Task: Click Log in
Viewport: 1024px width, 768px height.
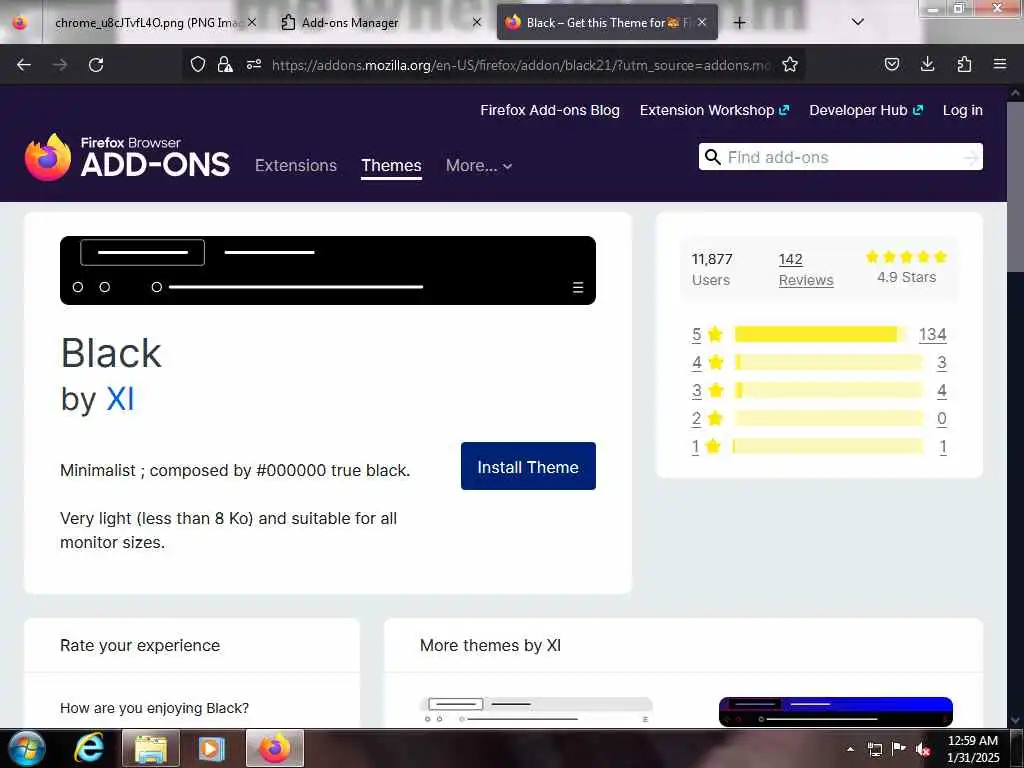Action: [x=963, y=110]
